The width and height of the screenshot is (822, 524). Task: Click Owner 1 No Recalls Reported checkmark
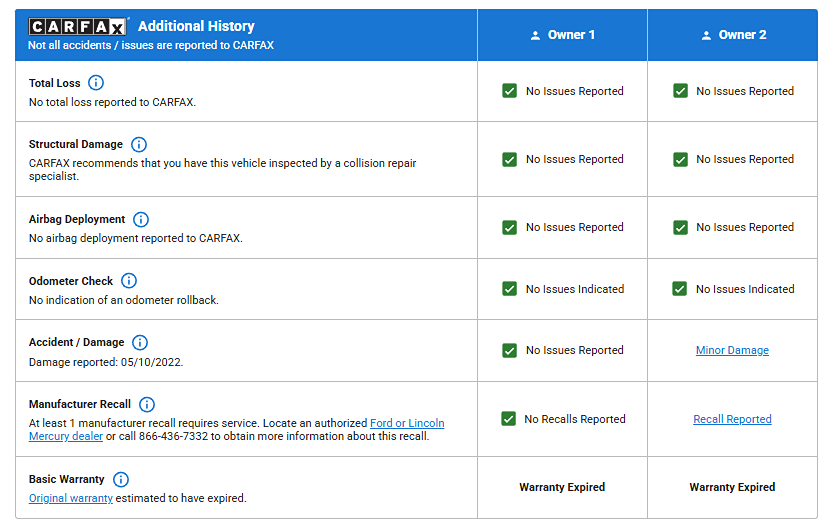click(509, 419)
